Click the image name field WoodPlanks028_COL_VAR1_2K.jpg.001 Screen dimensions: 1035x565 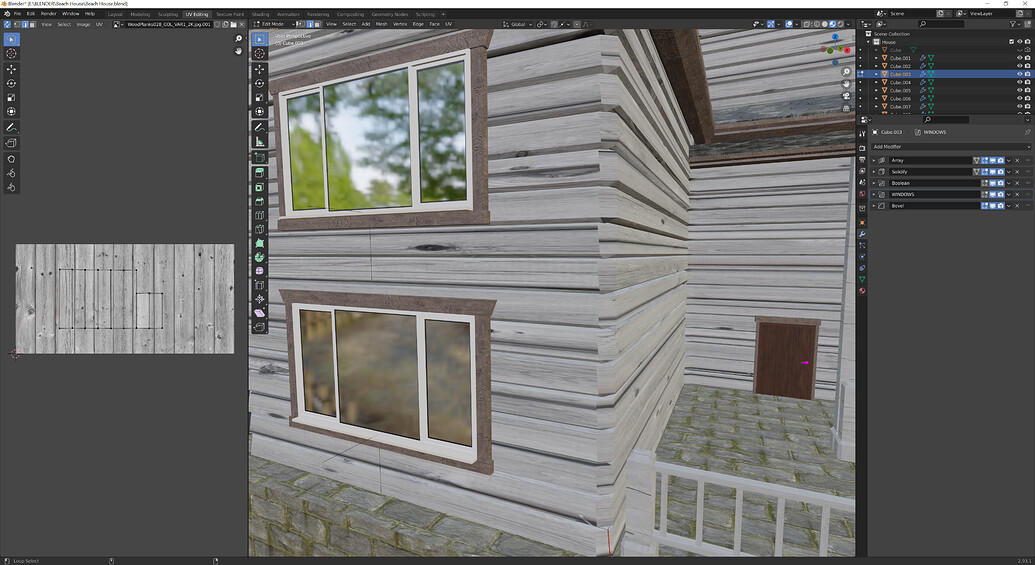pyautogui.click(x=168, y=24)
